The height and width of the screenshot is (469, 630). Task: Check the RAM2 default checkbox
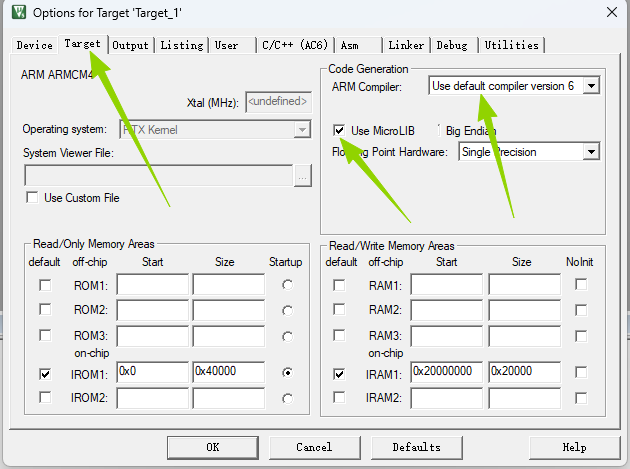339,310
